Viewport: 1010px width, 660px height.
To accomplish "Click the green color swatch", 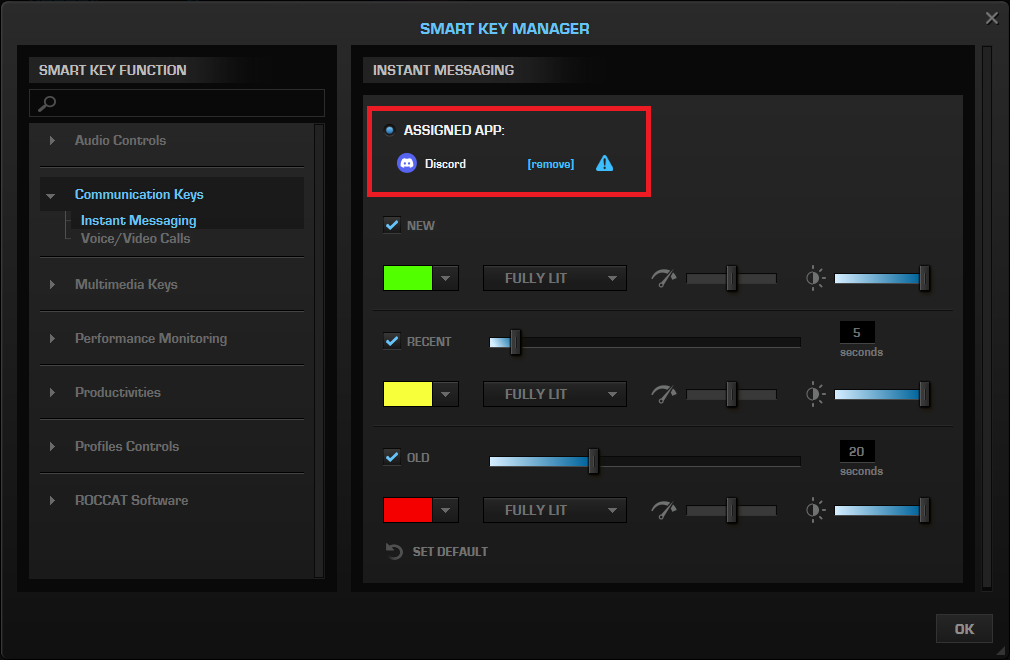I will click(408, 278).
